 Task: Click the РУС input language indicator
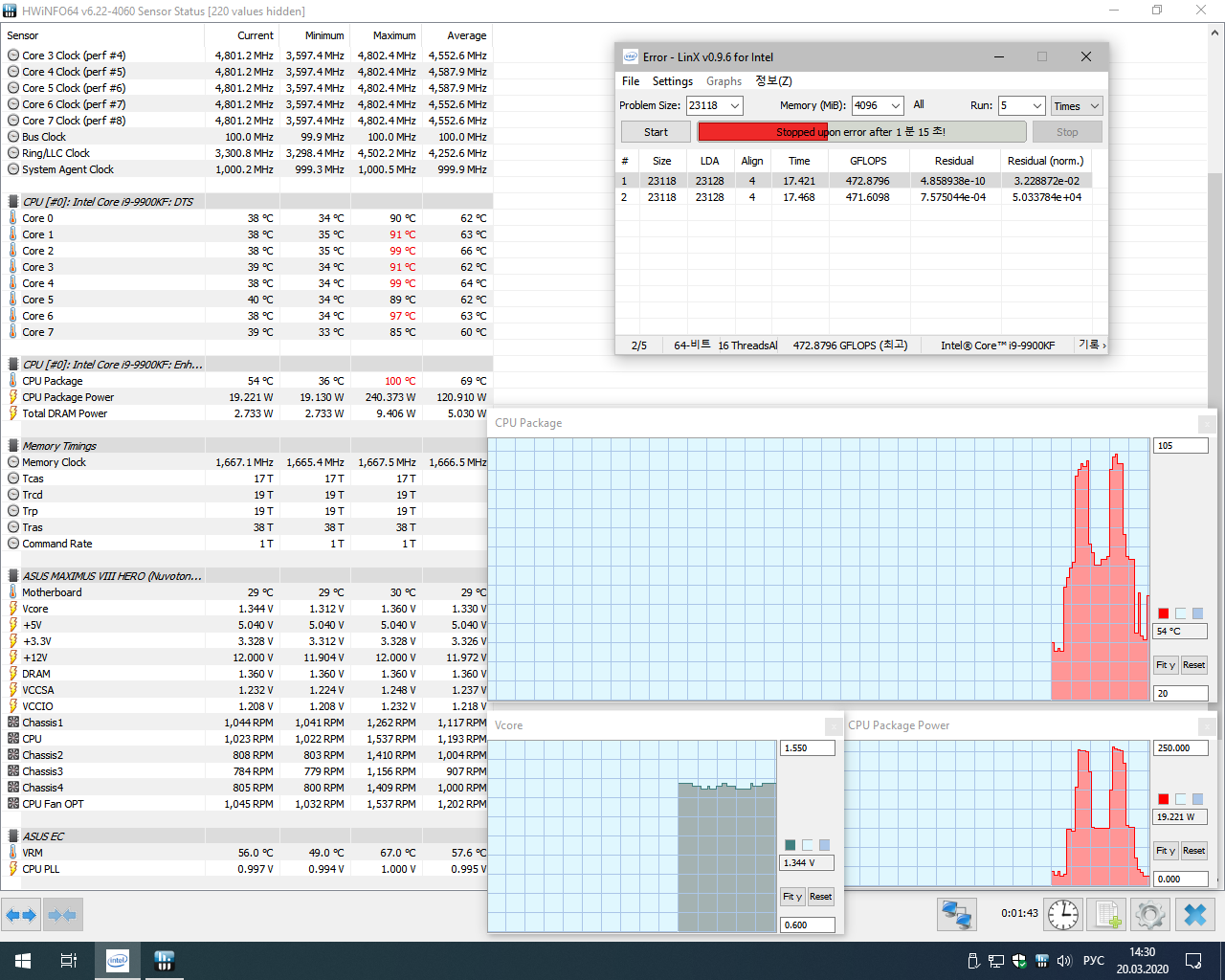point(1094,961)
